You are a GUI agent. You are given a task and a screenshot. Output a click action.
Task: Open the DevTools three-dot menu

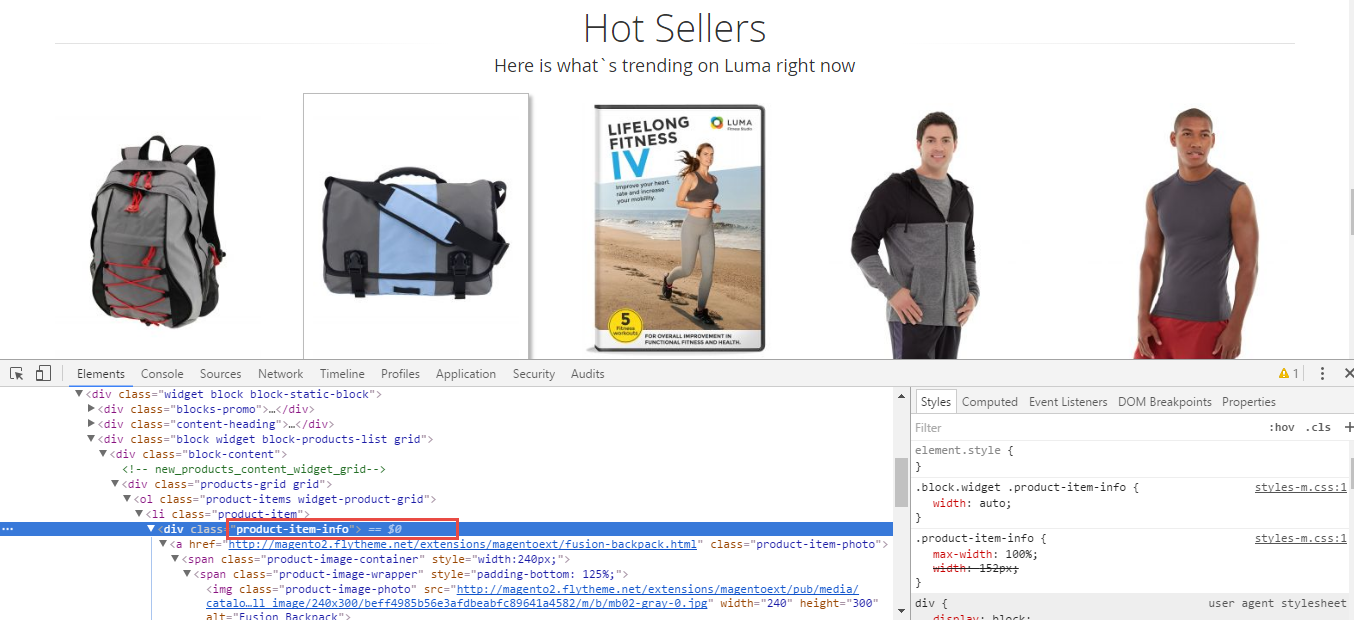click(x=1322, y=373)
